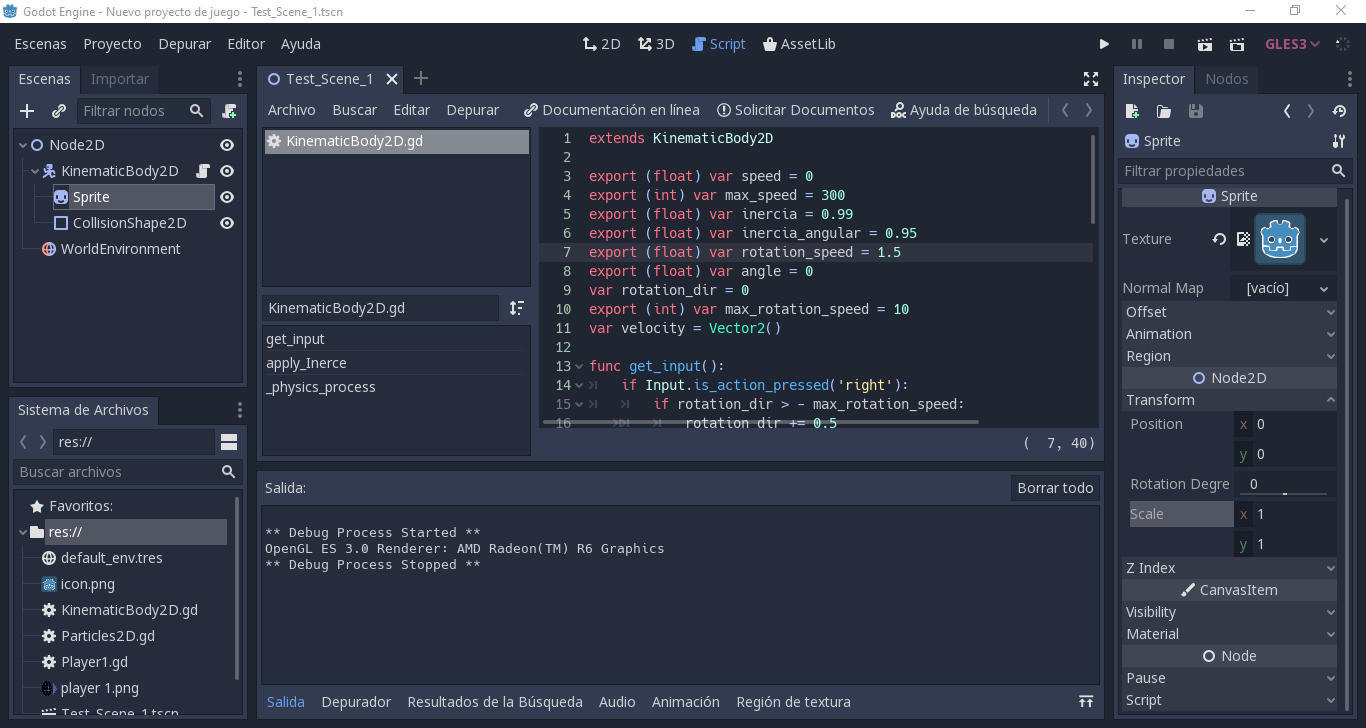This screenshot has height=728, width=1366.
Task: Toggle file system split view mode
Action: tap(229, 442)
